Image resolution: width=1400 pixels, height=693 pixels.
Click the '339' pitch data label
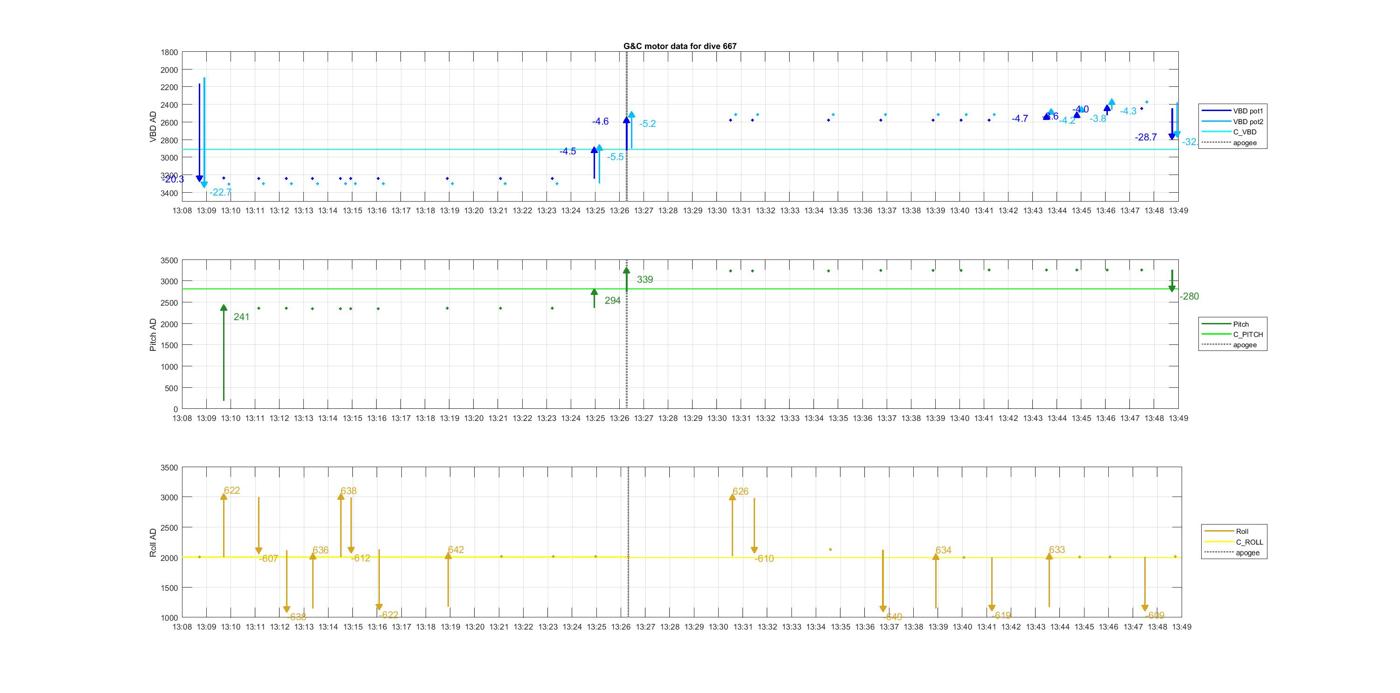(645, 280)
